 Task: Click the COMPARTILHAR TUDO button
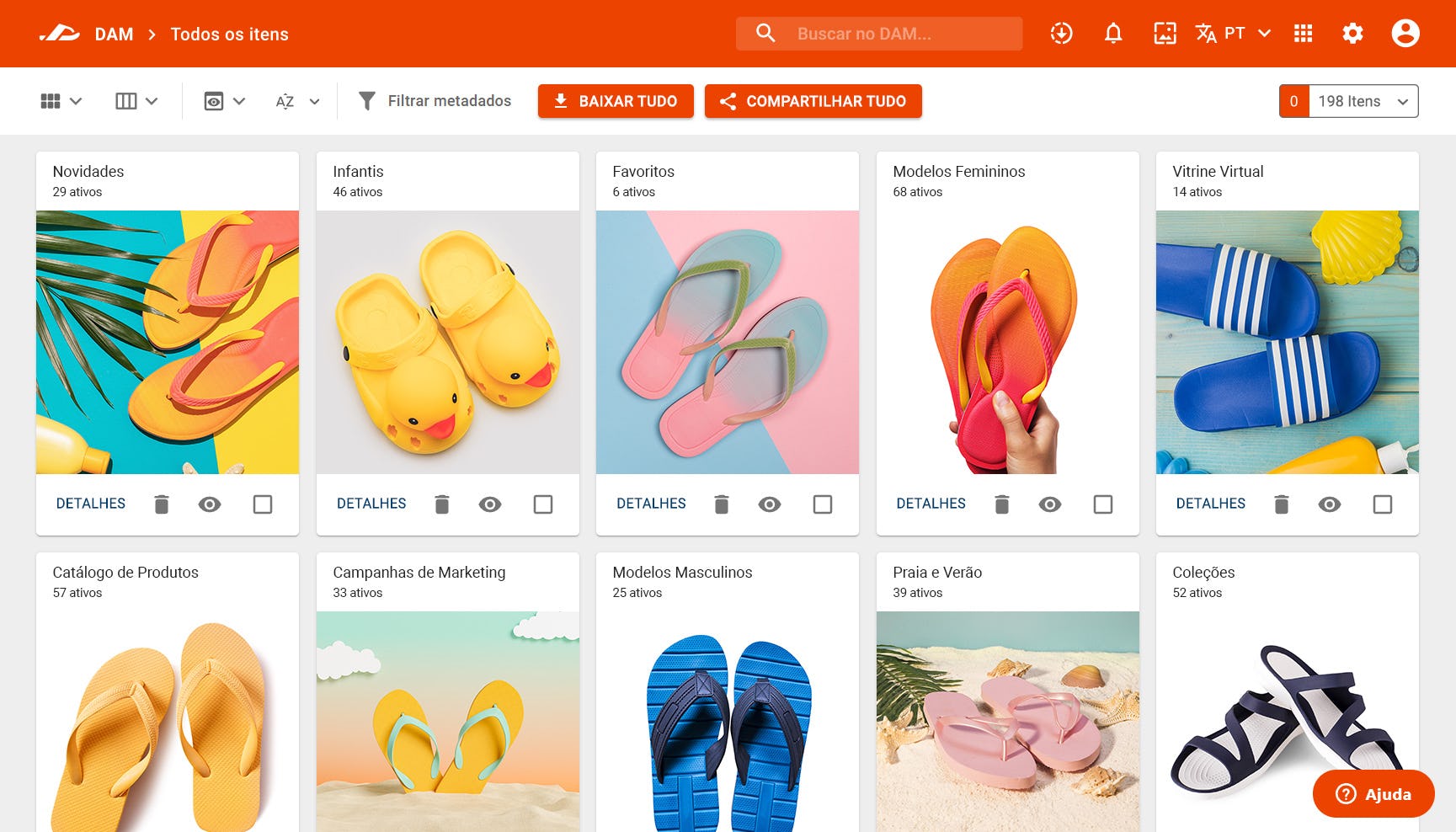[813, 101]
